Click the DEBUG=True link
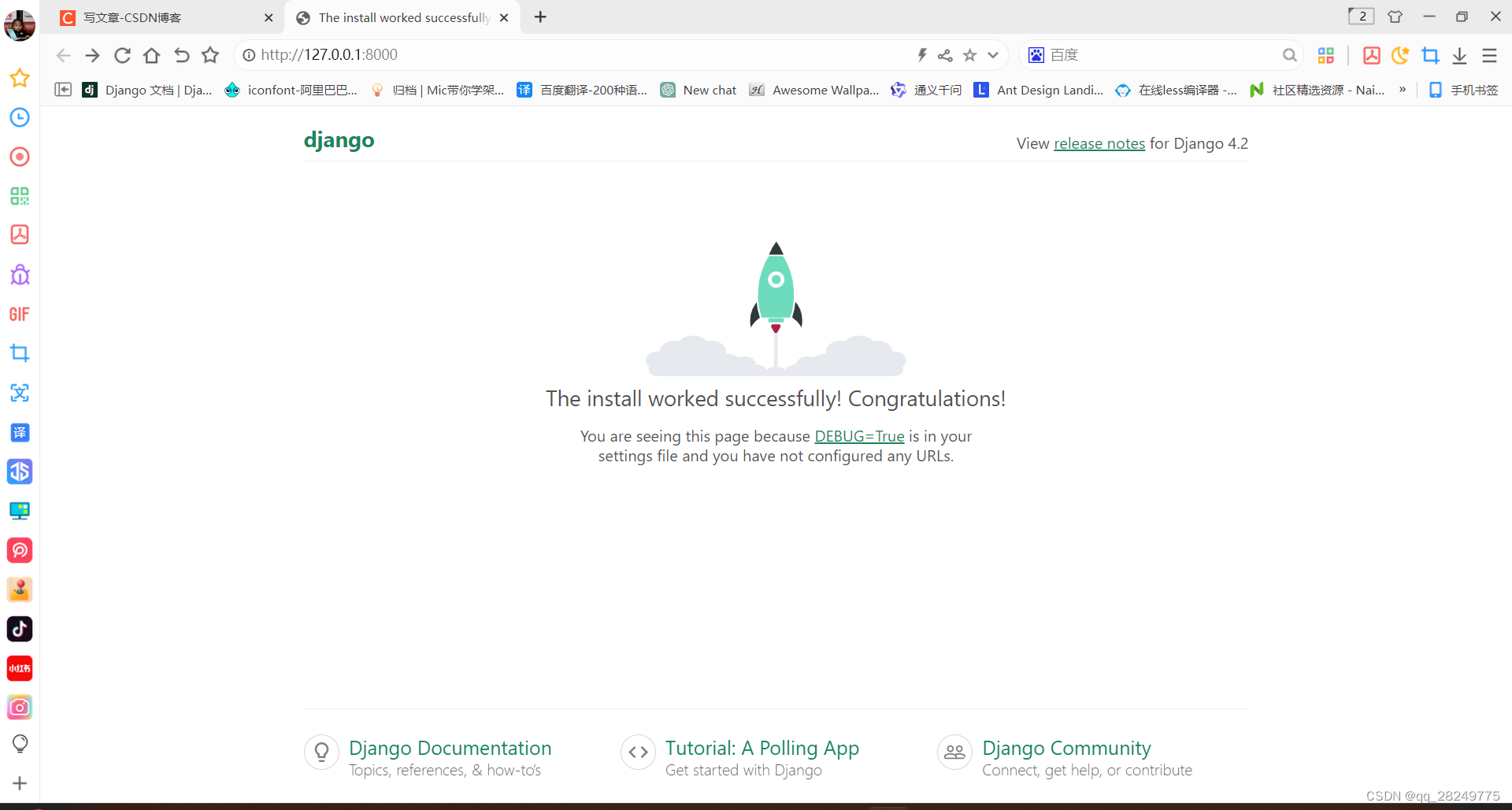This screenshot has width=1512, height=810. click(859, 436)
